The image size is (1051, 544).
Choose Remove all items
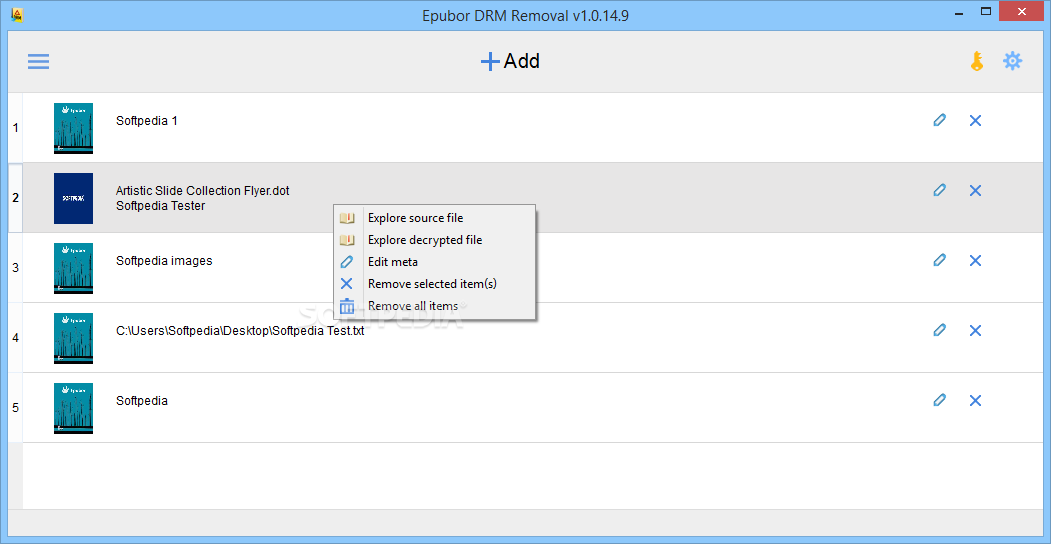[434, 306]
